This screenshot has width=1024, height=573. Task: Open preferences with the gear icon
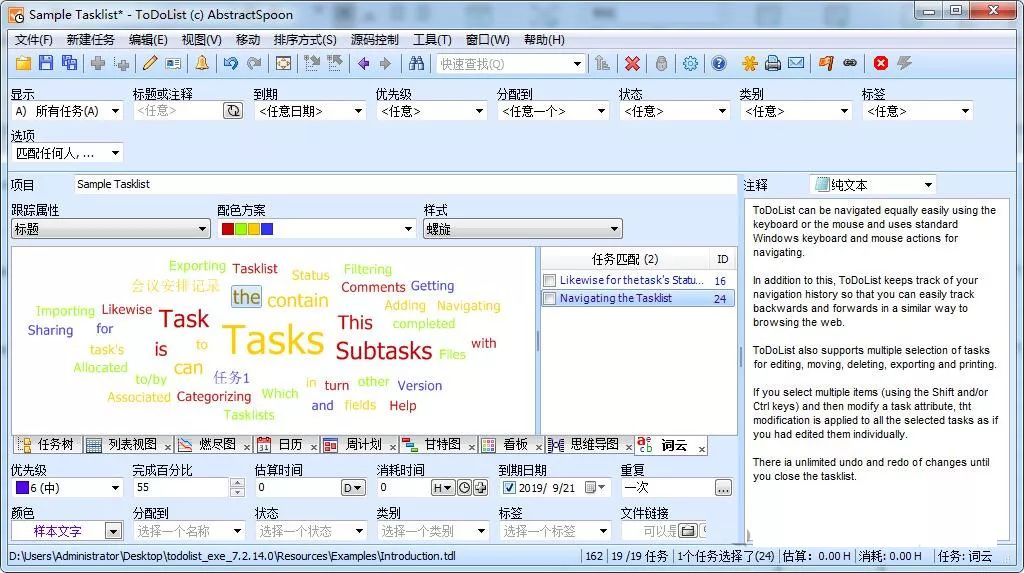coord(690,63)
